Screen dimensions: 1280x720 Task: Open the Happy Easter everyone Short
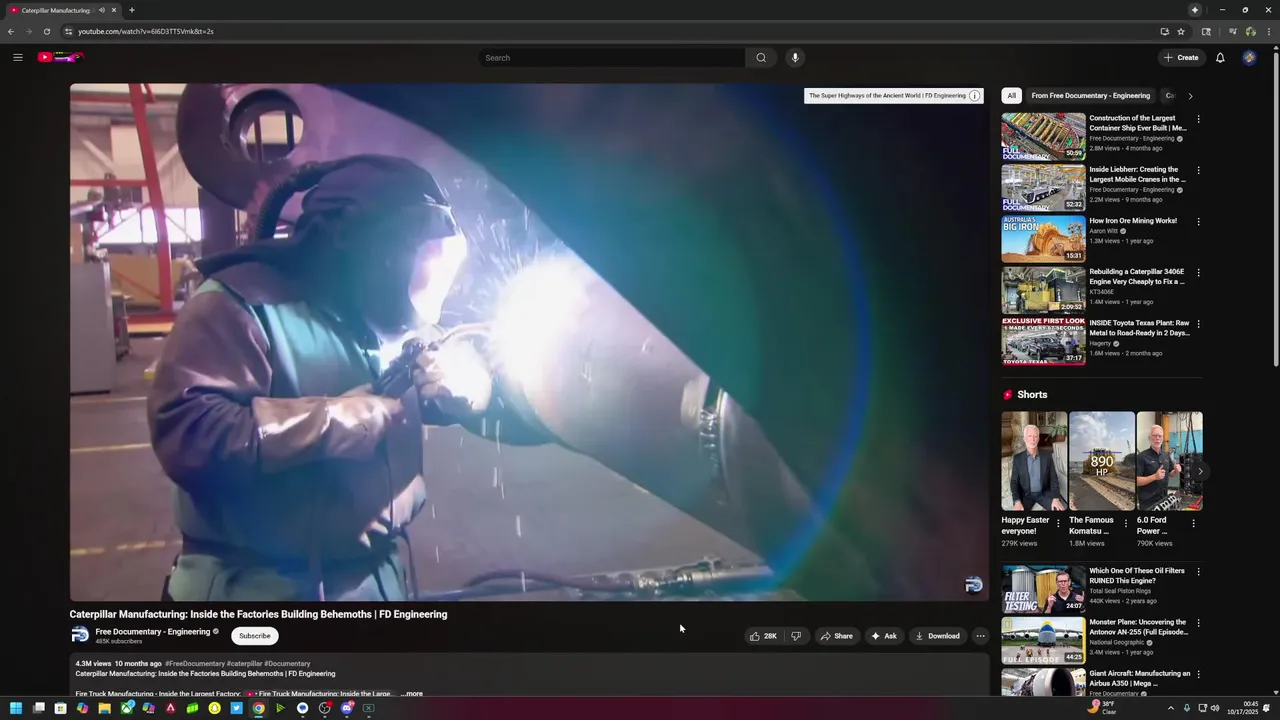(1034, 461)
